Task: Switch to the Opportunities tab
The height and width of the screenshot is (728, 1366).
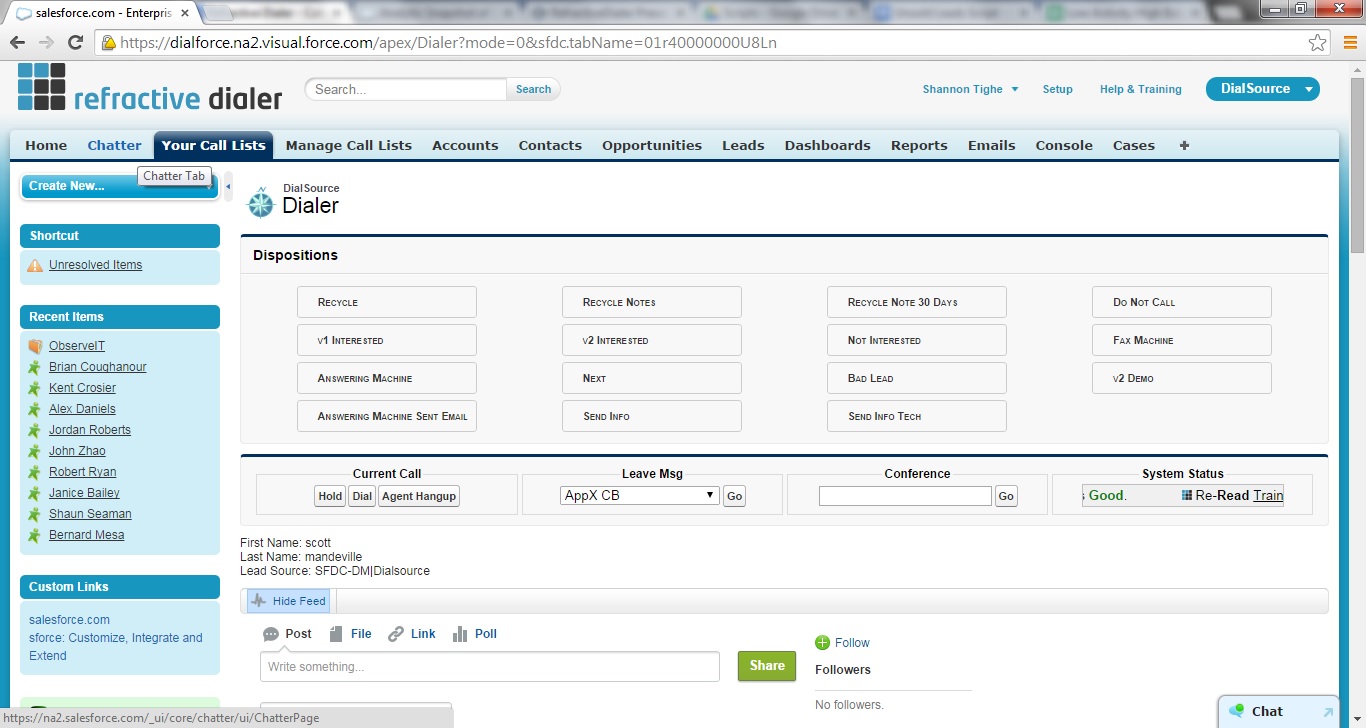Action: [x=651, y=145]
